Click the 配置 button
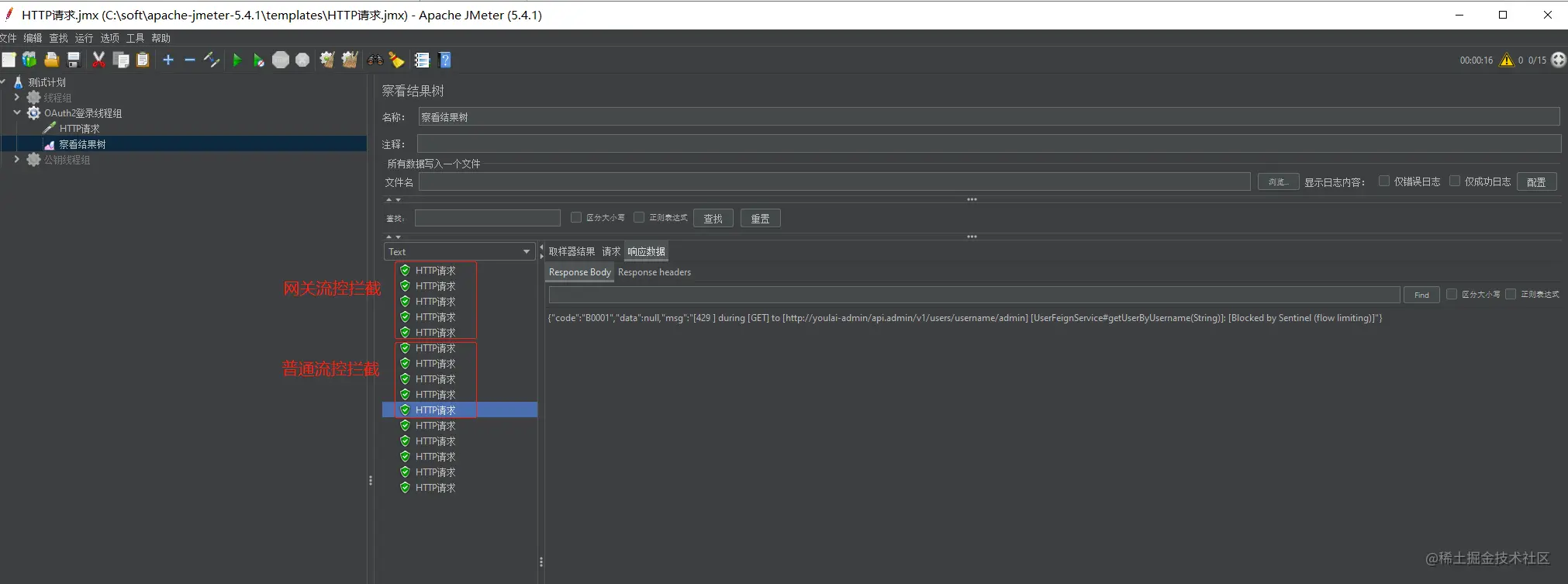Viewport: 1568px width, 584px height. click(x=1536, y=181)
